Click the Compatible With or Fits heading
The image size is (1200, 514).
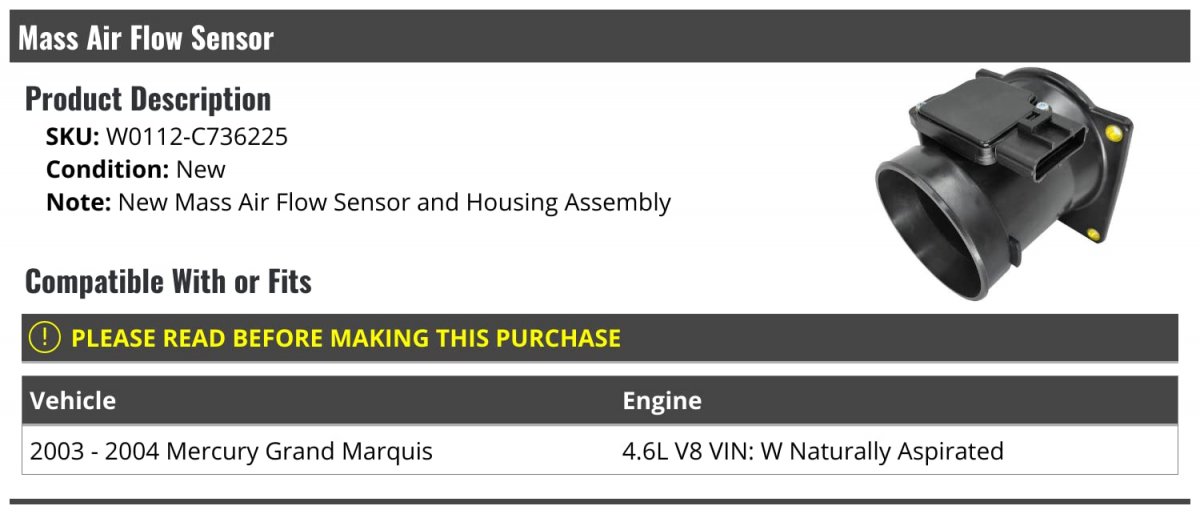coord(168,282)
